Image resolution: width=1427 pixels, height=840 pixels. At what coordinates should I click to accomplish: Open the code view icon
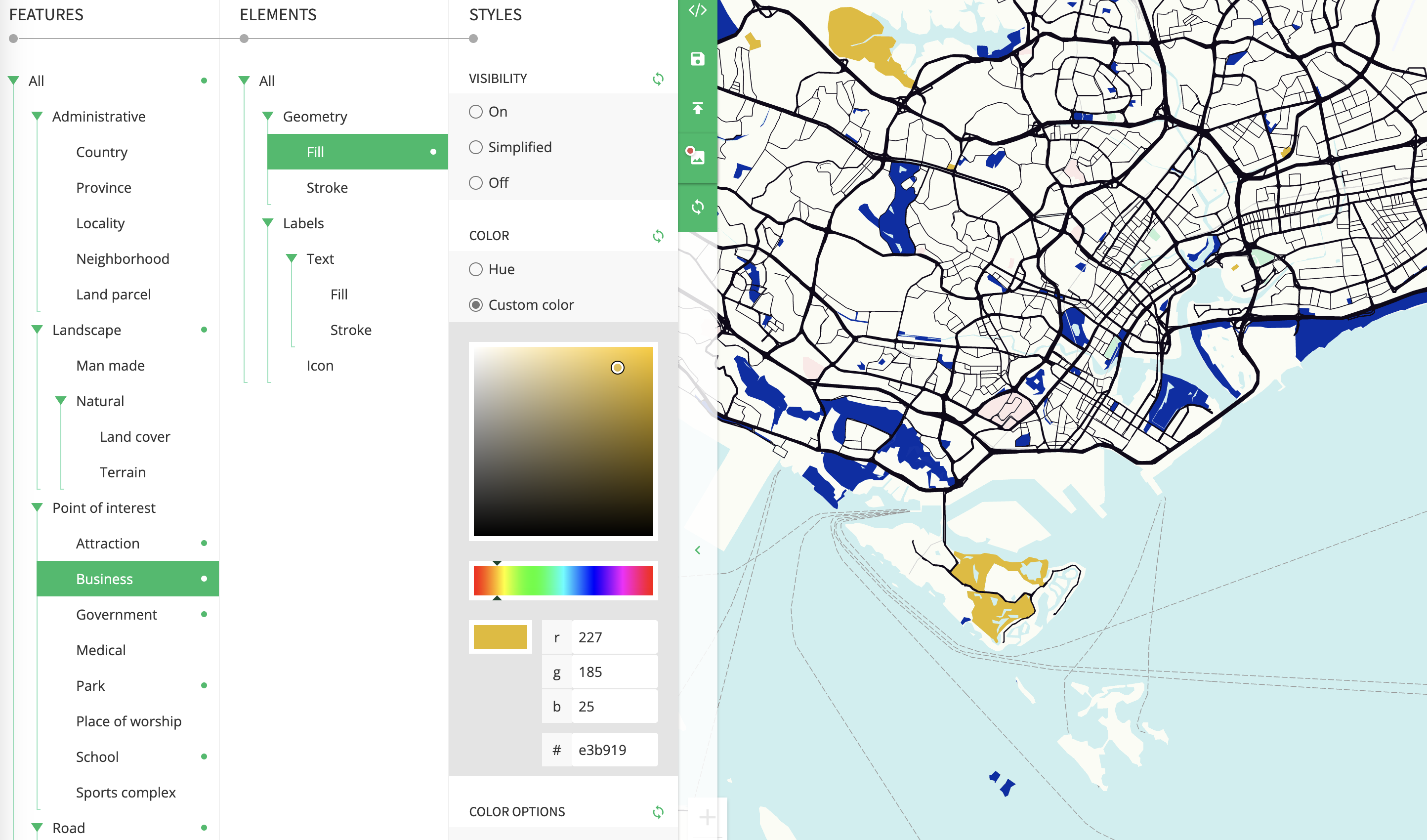click(x=697, y=10)
